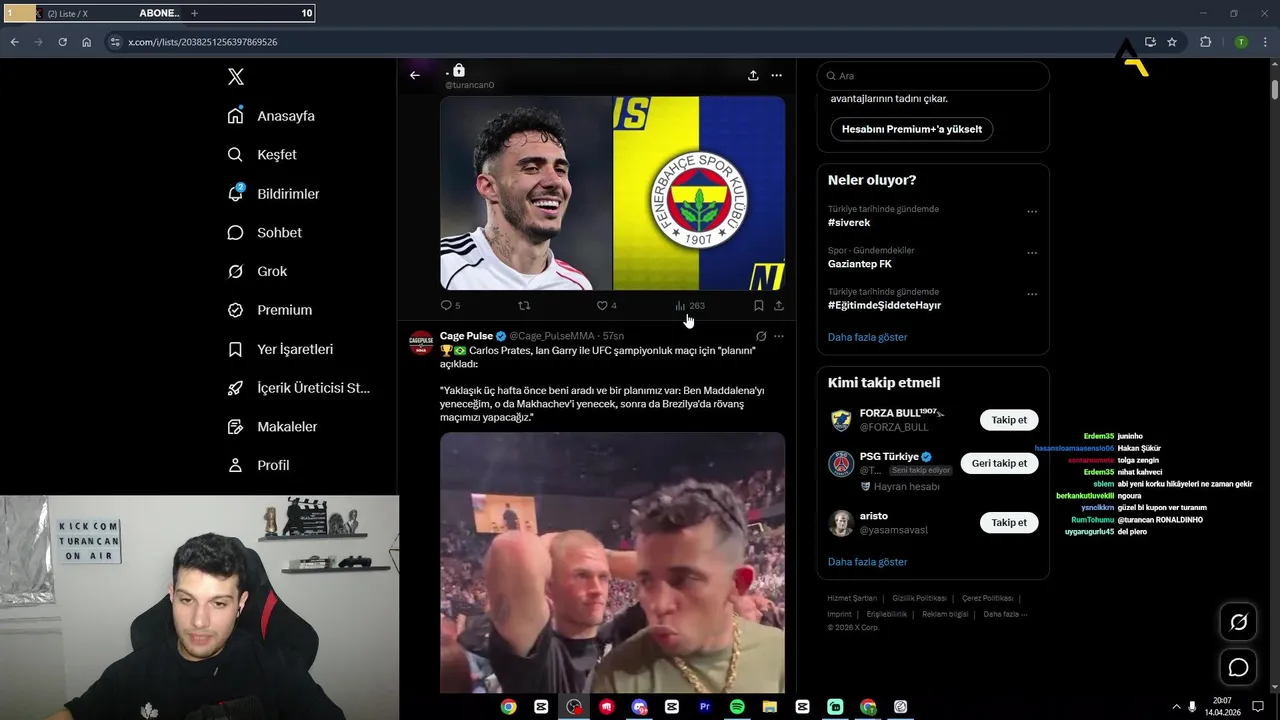The image size is (1280, 720).
Task: Play the Cage Pulse UFC video
Action: pyautogui.click(x=612, y=562)
